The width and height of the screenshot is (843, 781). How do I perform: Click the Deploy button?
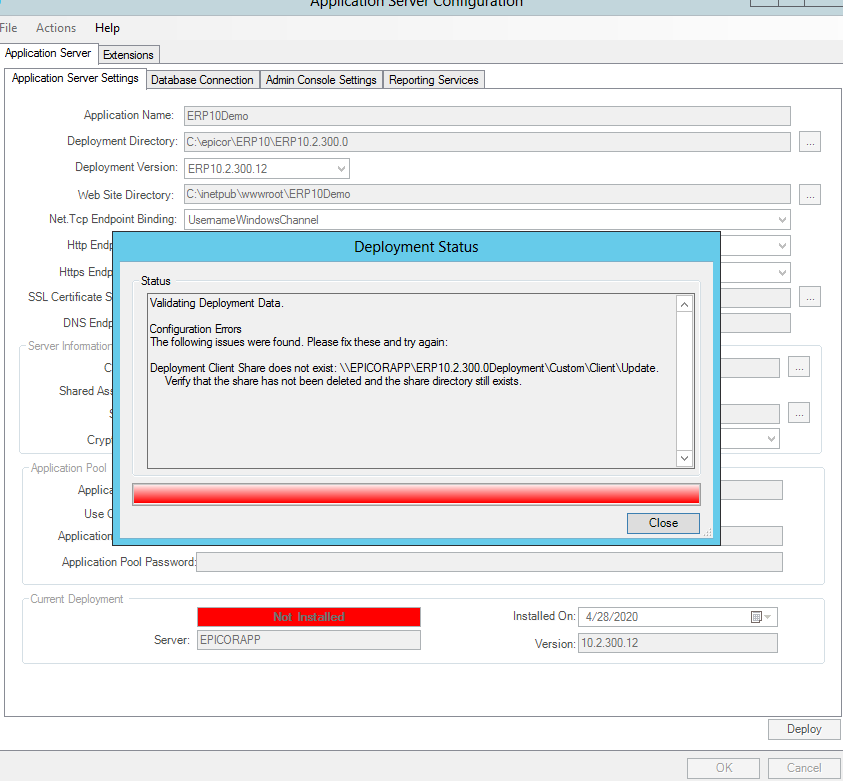click(x=804, y=729)
